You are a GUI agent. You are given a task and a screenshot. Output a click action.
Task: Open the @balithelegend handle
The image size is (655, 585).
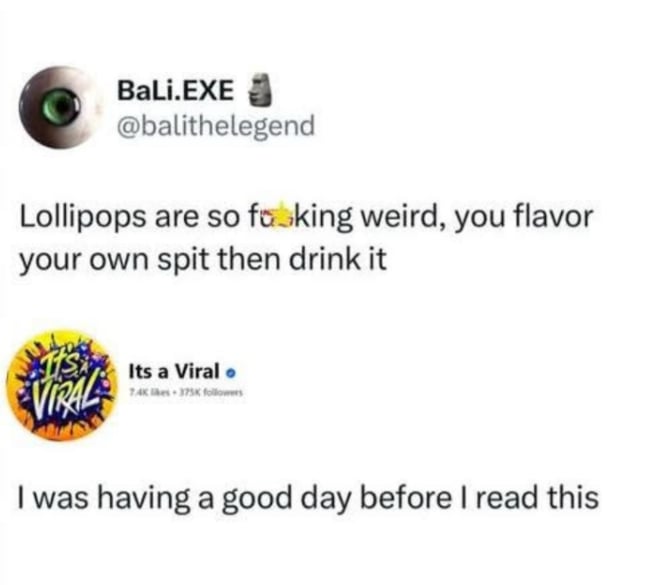pos(216,126)
